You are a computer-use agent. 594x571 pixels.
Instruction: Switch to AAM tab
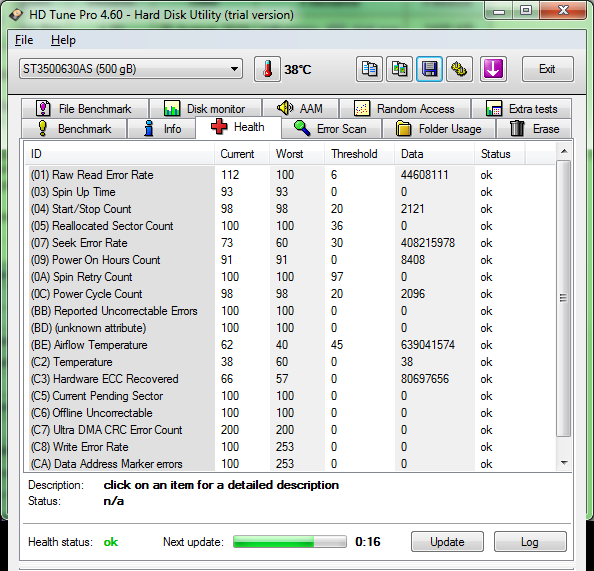click(x=300, y=108)
